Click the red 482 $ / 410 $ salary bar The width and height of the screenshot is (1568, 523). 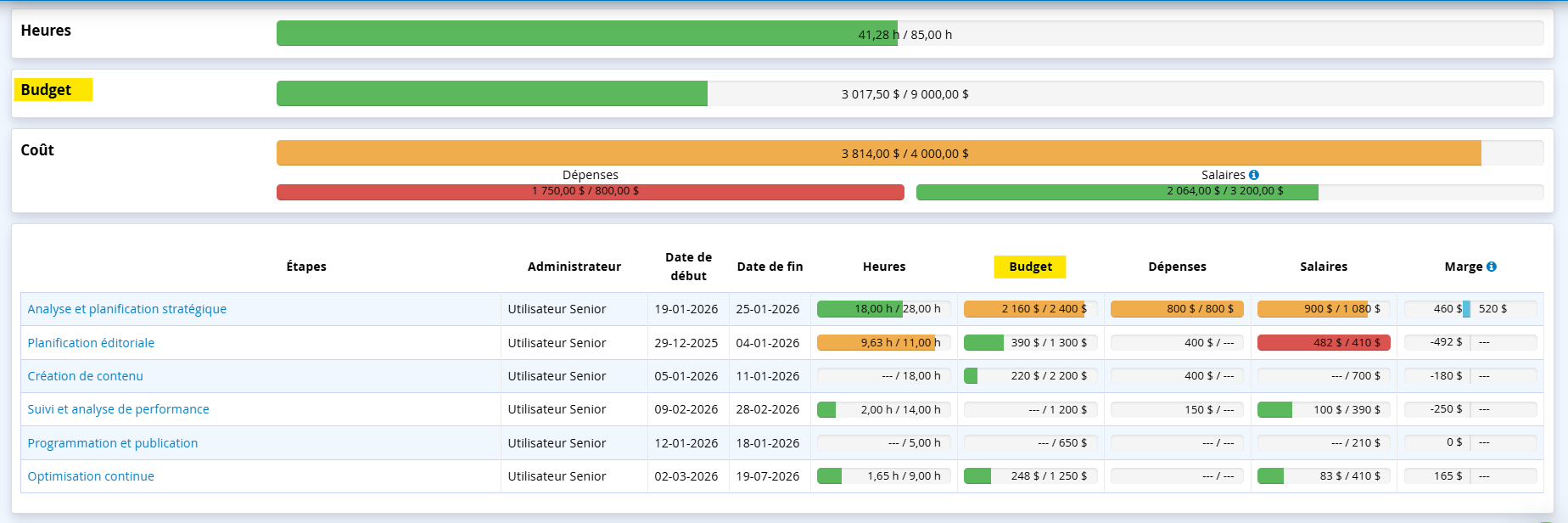coord(1323,343)
